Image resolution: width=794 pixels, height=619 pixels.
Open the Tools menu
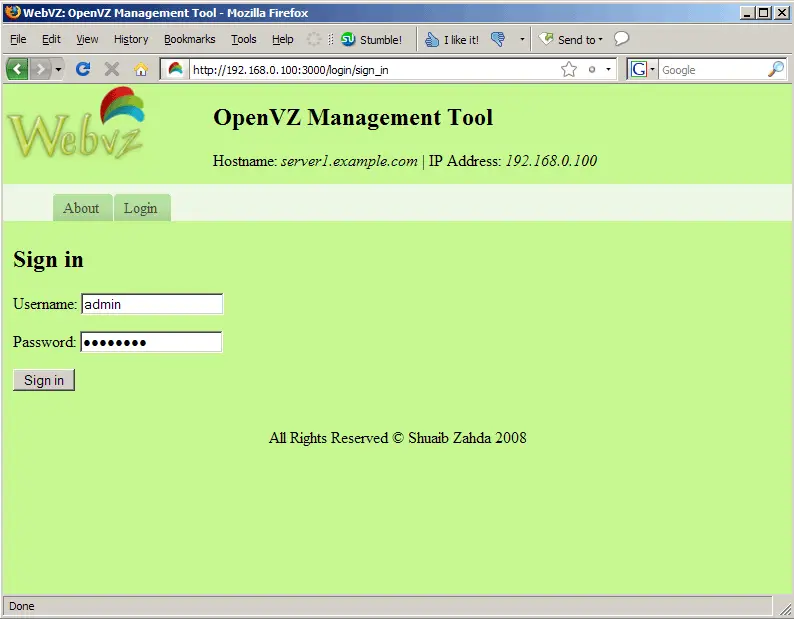tap(243, 40)
